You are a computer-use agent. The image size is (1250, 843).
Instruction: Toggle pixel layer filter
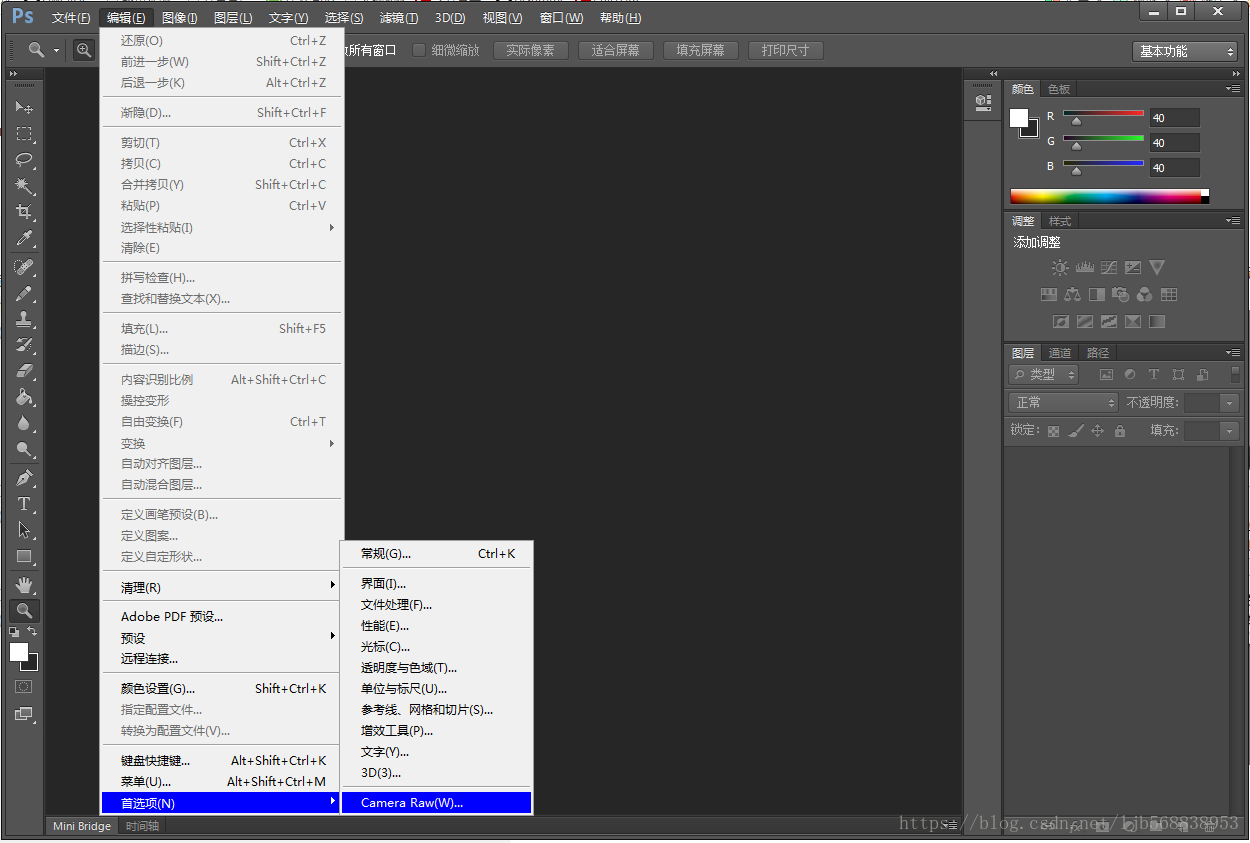coord(1106,375)
